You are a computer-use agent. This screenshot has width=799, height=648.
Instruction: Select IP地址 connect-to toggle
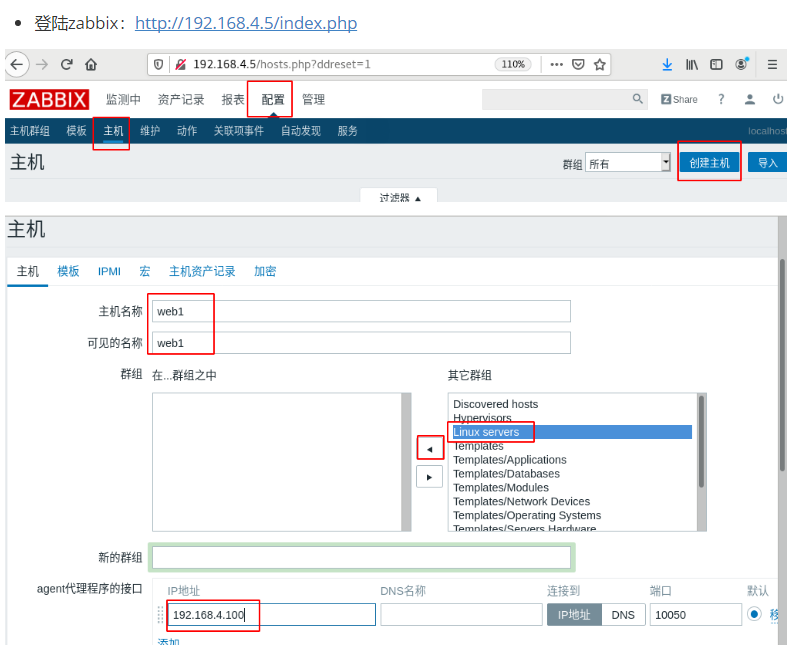point(574,615)
